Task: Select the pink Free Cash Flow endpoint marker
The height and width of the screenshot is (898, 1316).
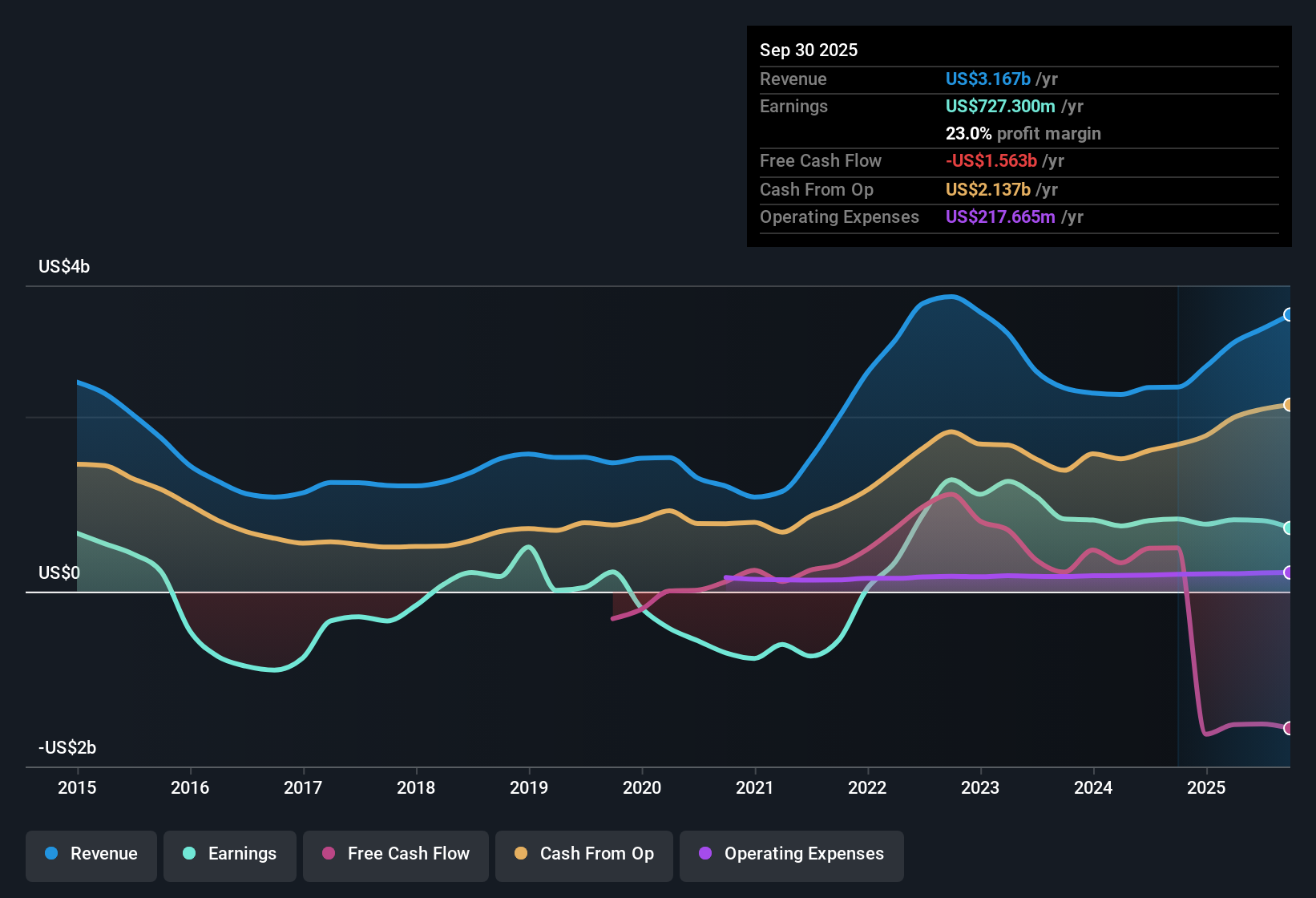Action: pos(1289,728)
